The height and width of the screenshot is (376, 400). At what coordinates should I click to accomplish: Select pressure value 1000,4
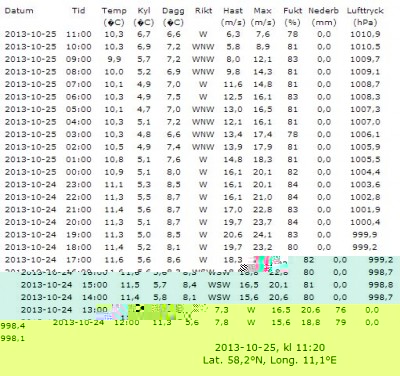(365, 222)
